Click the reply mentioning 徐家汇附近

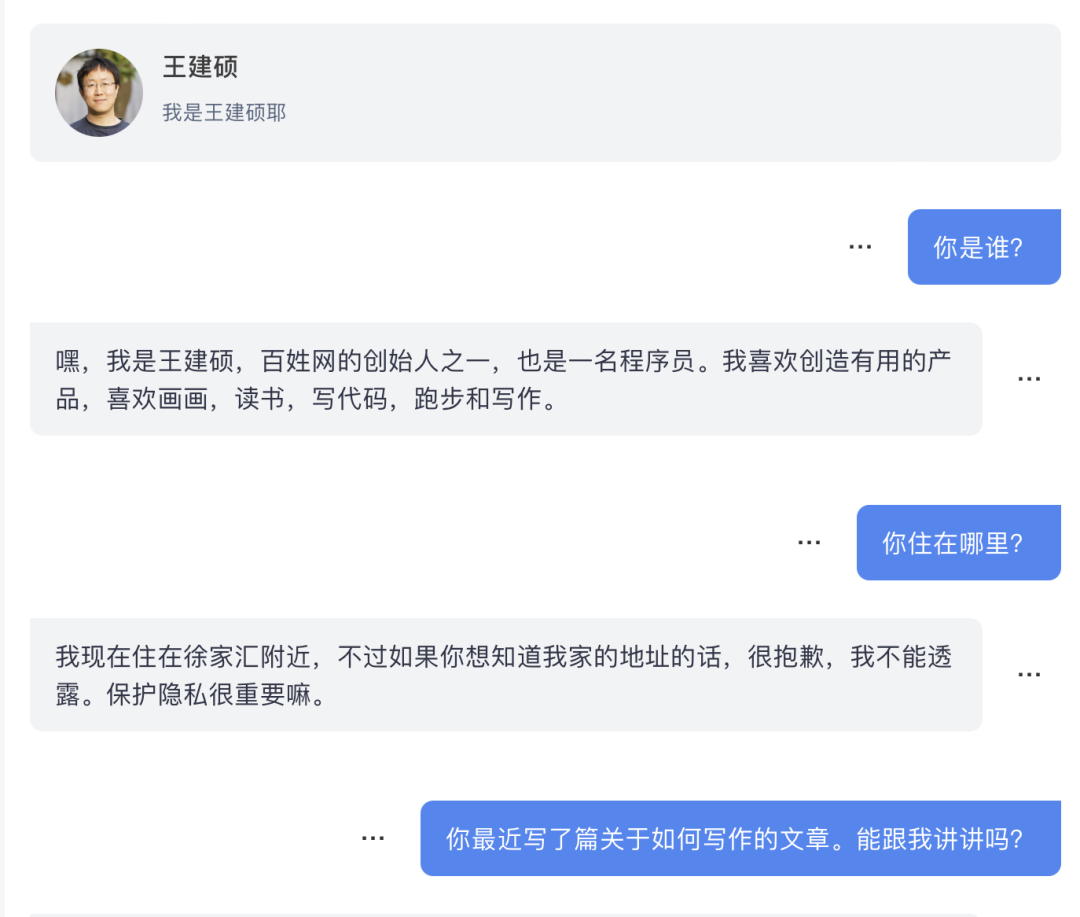[506, 674]
